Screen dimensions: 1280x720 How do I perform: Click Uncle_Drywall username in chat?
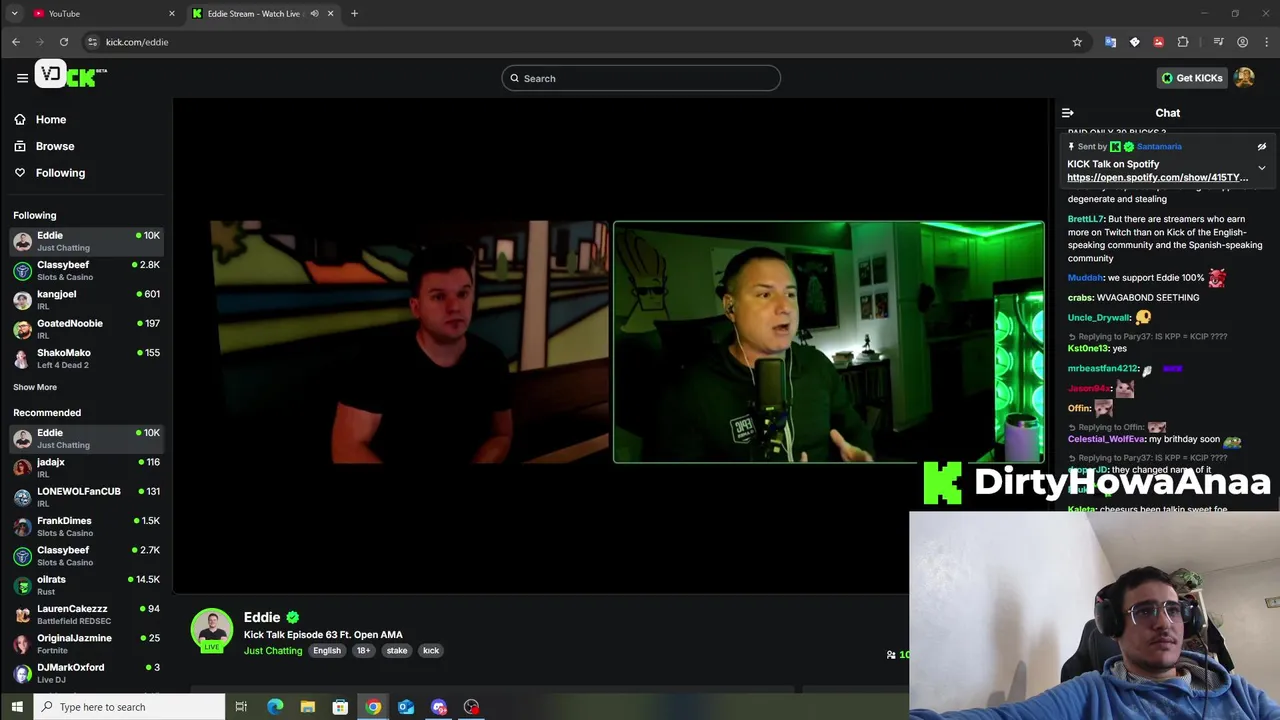tap(1098, 318)
